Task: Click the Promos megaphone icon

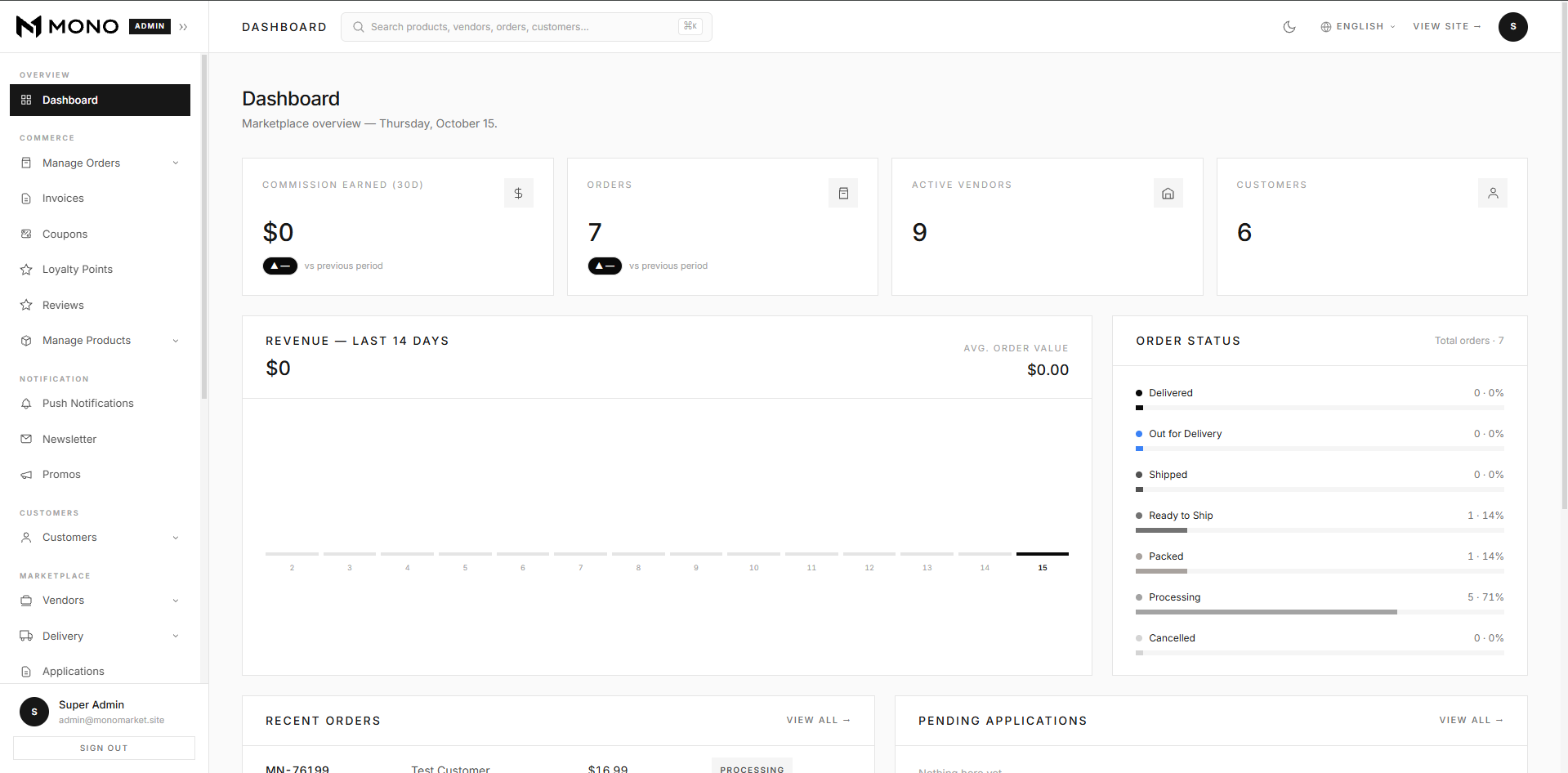Action: pyautogui.click(x=26, y=475)
